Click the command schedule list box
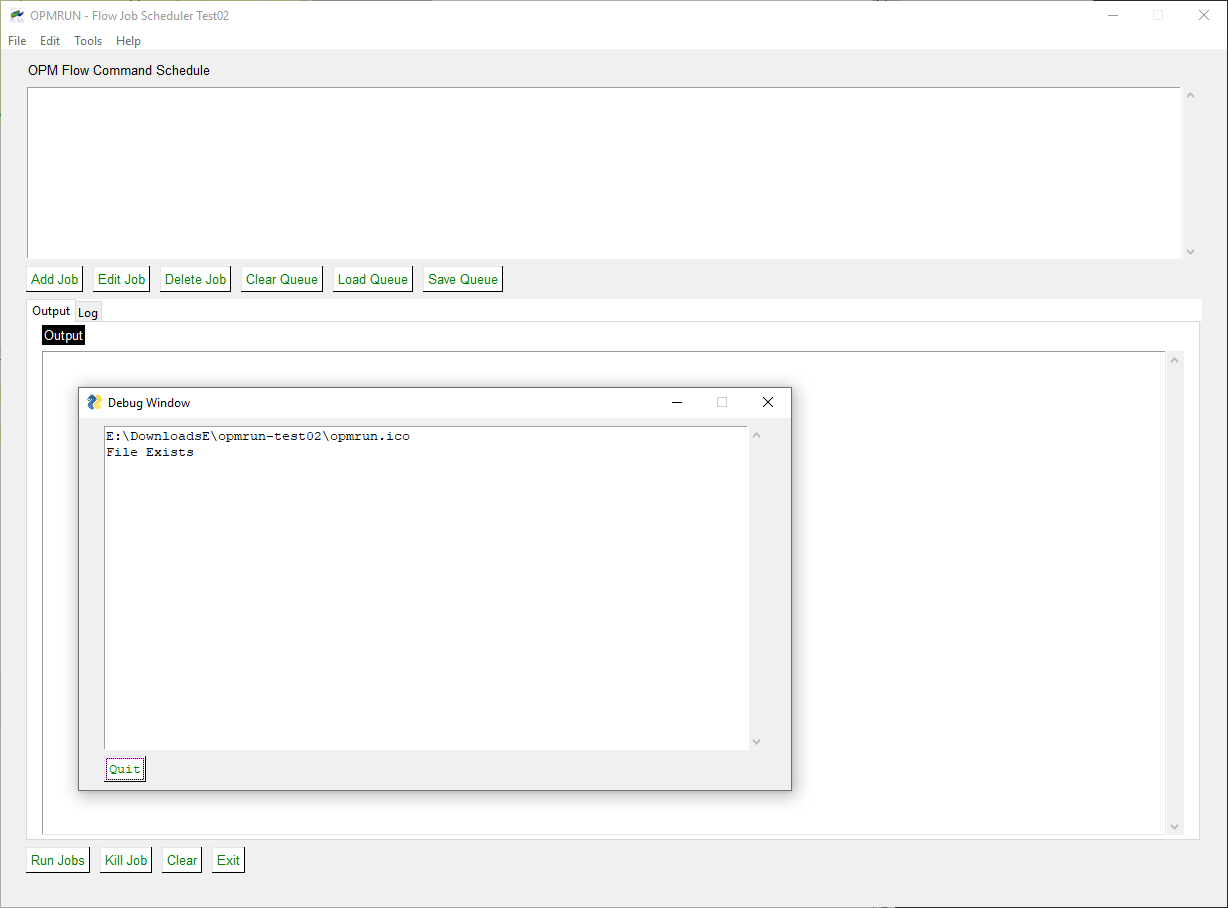 pyautogui.click(x=604, y=173)
